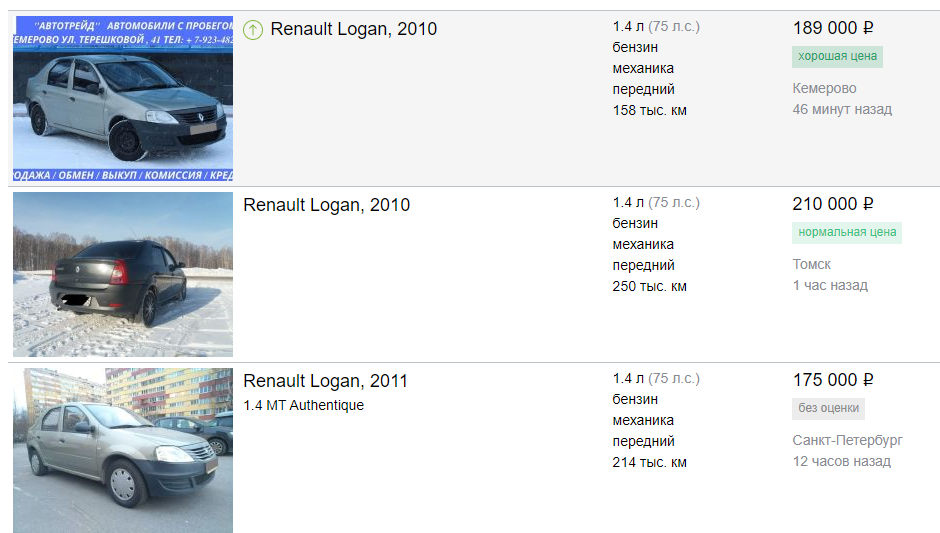Screen dimensions: 940x533
Task: Click the '1.4 MT Authentique' trim subtitle
Action: [303, 405]
